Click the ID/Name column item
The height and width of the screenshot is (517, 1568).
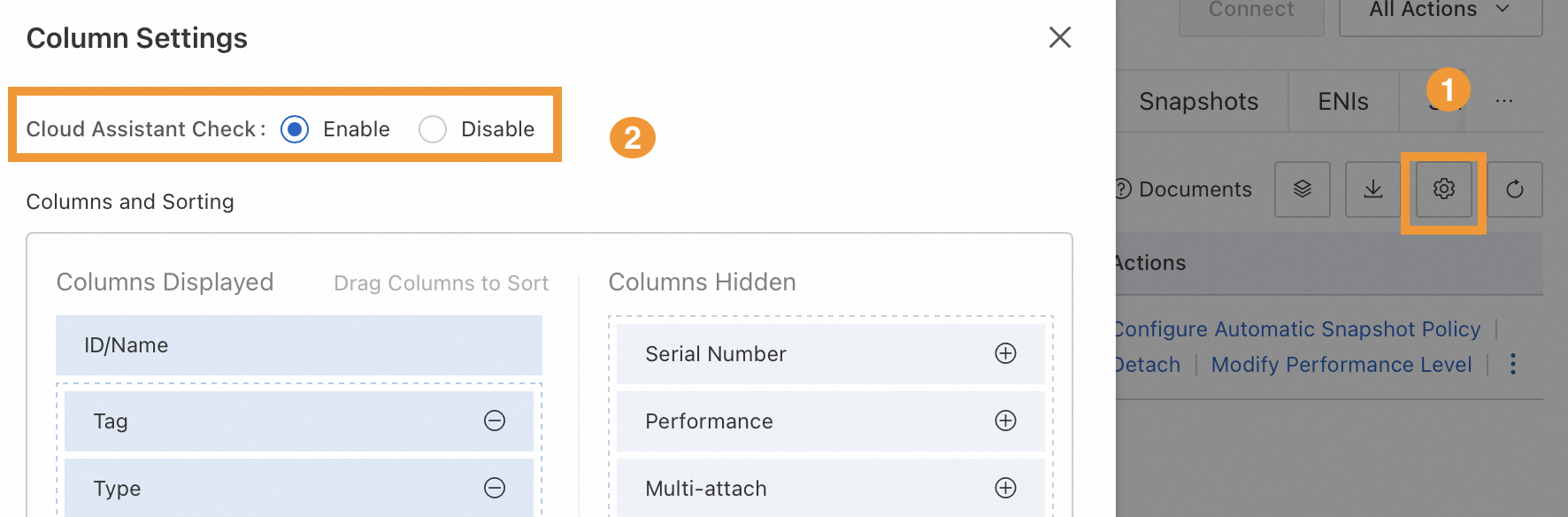[x=298, y=344]
